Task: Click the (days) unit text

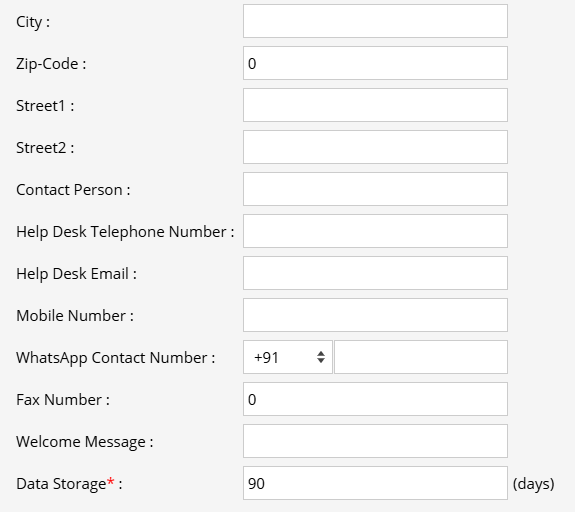Action: (533, 484)
